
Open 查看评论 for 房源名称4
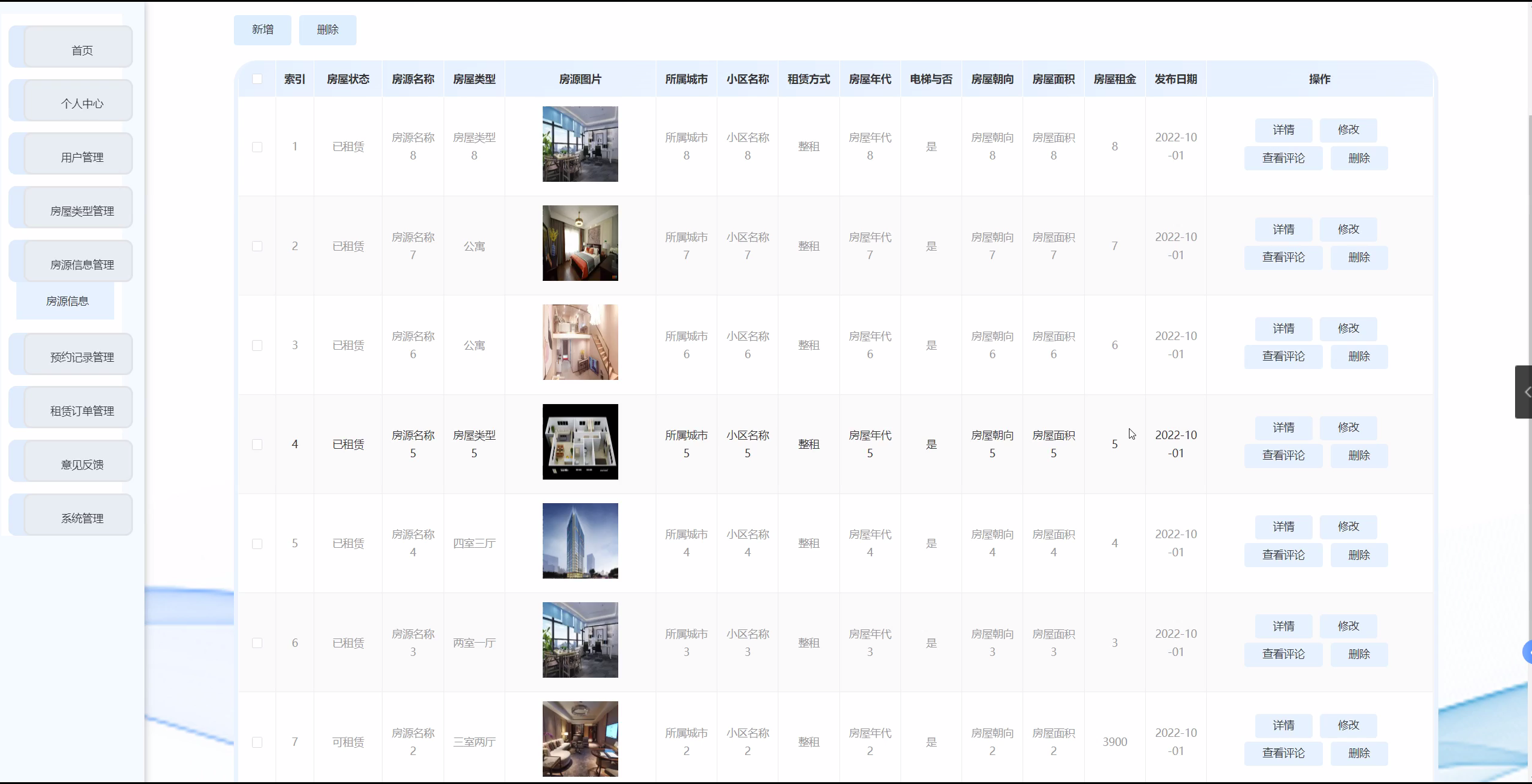[x=1284, y=555]
